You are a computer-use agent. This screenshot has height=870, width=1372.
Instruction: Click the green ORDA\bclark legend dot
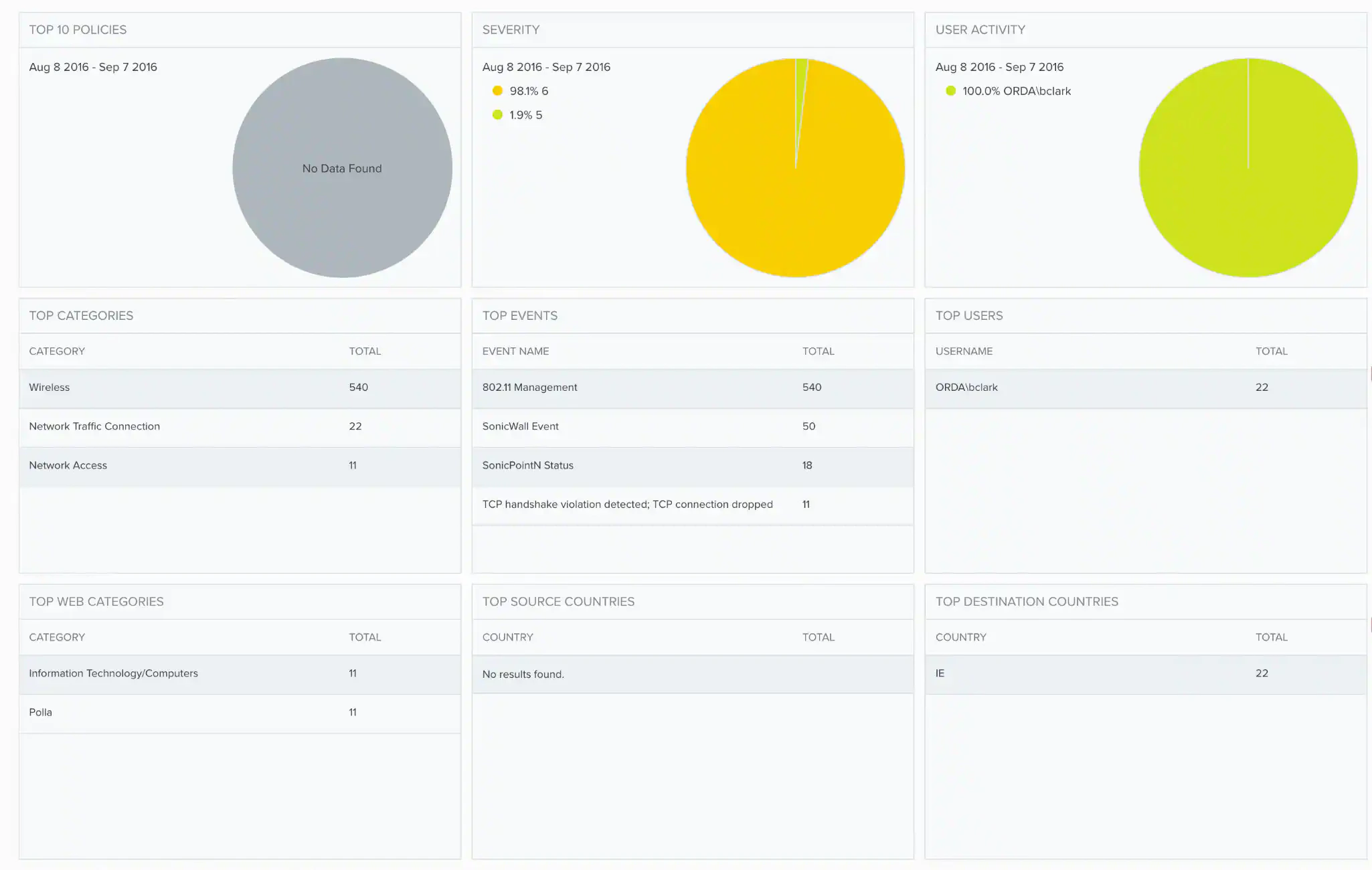point(950,91)
